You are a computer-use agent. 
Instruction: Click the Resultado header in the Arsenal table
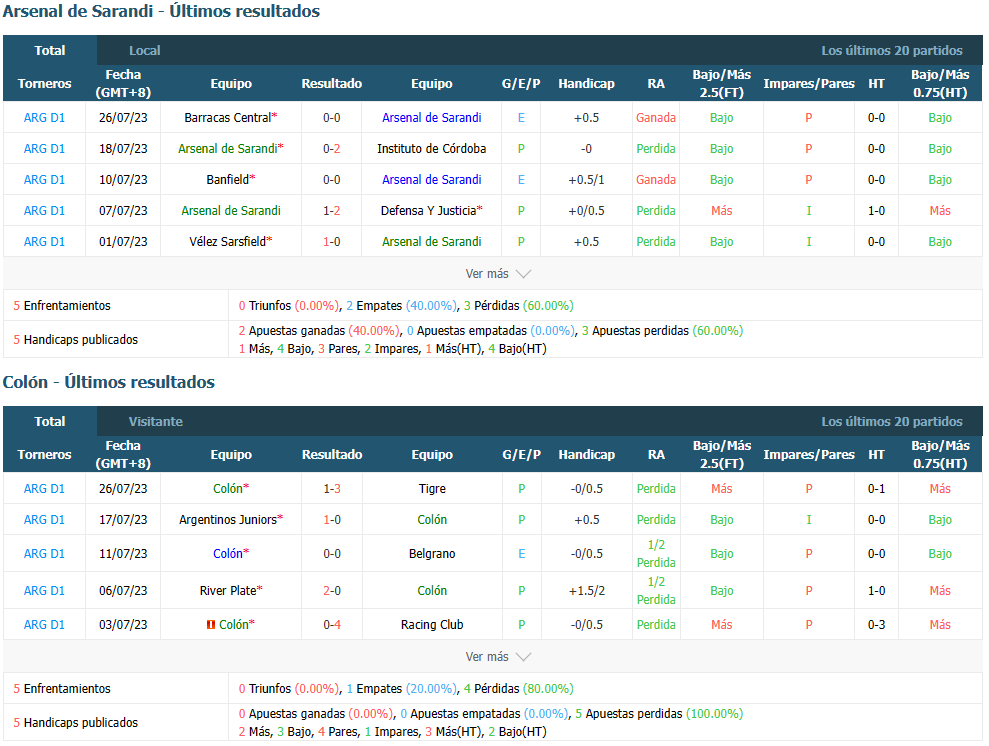click(x=332, y=83)
